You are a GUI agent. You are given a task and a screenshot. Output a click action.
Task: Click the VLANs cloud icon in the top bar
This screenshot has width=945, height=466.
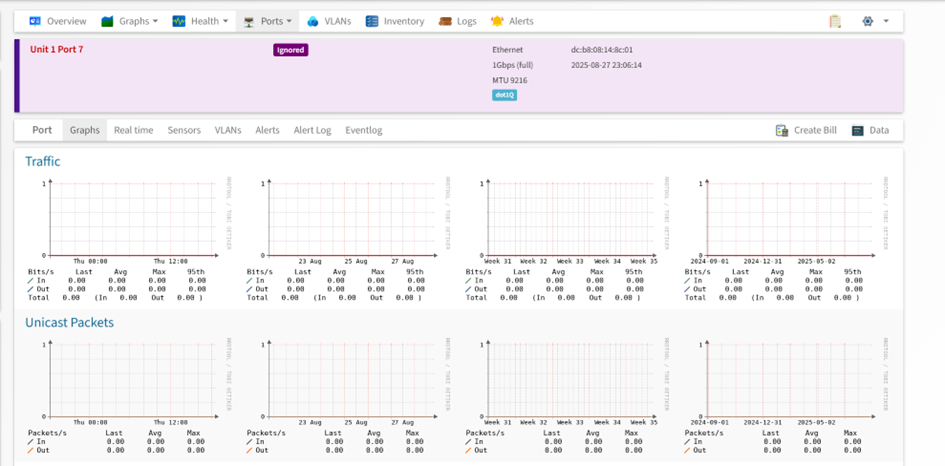tap(313, 21)
